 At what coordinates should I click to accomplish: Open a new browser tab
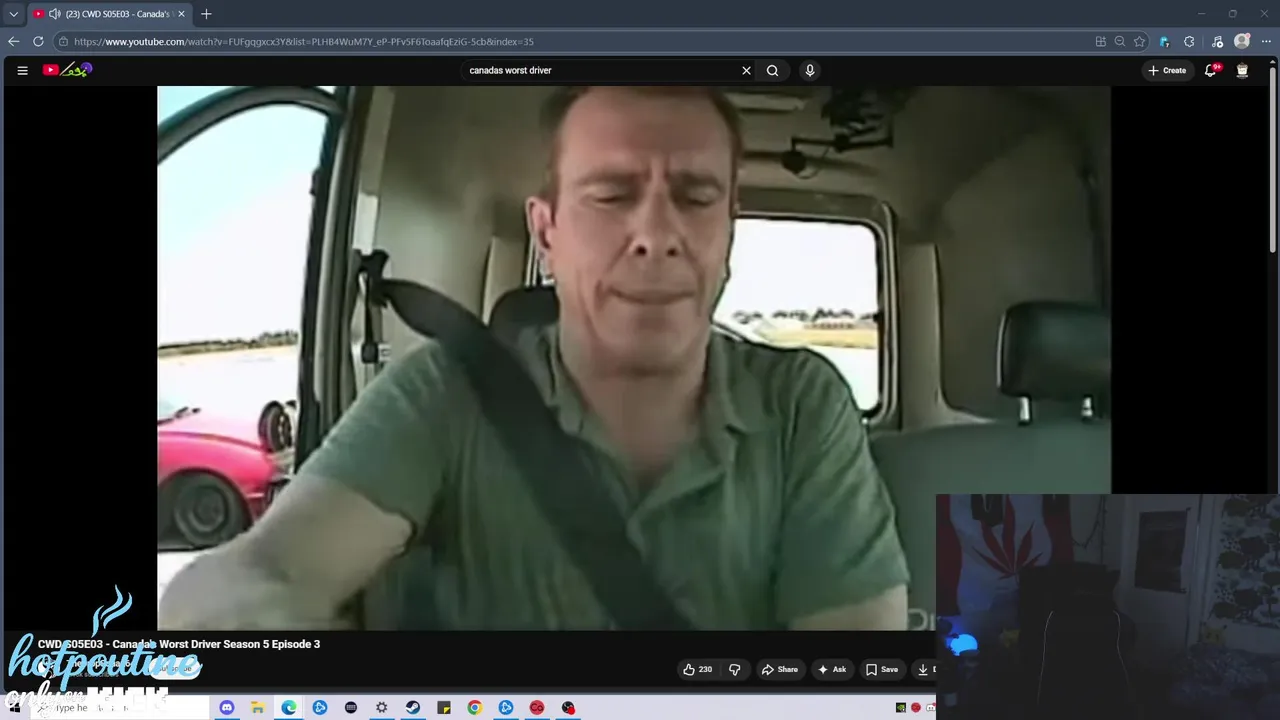pos(206,14)
